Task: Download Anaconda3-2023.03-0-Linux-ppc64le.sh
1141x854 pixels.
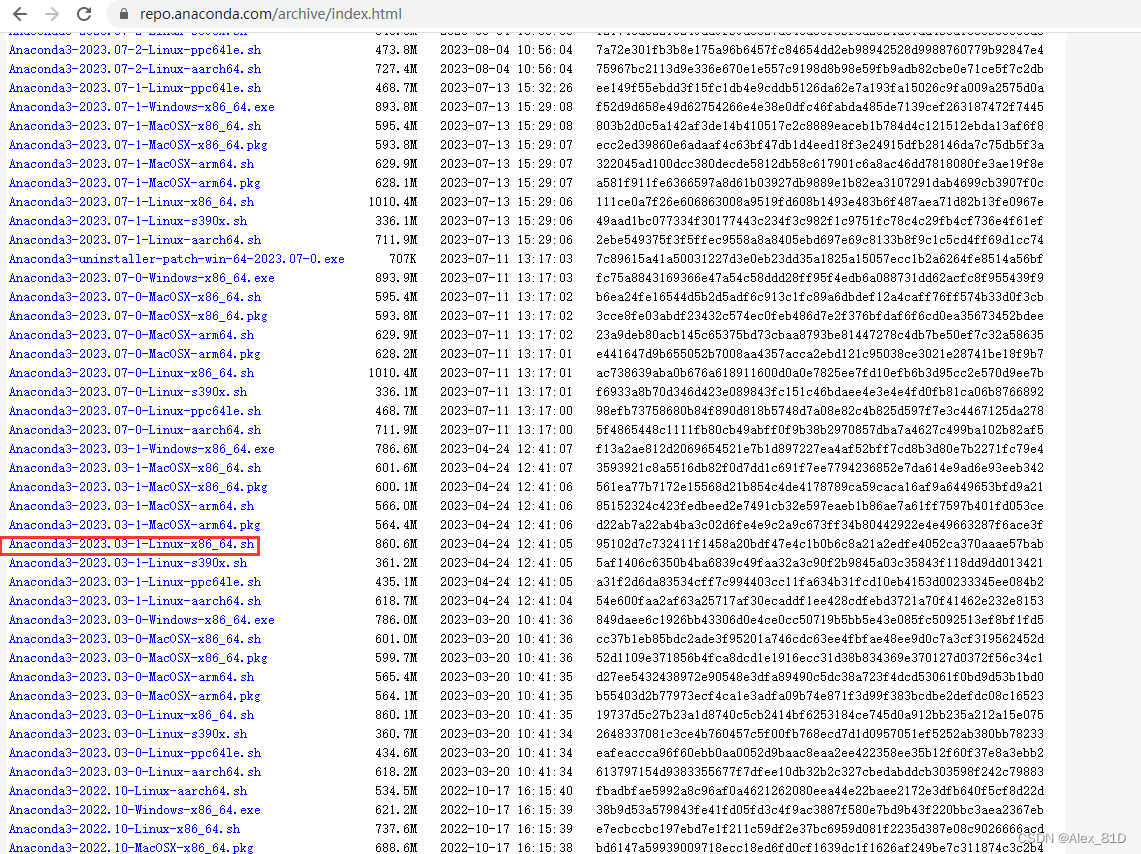Action: tap(135, 753)
